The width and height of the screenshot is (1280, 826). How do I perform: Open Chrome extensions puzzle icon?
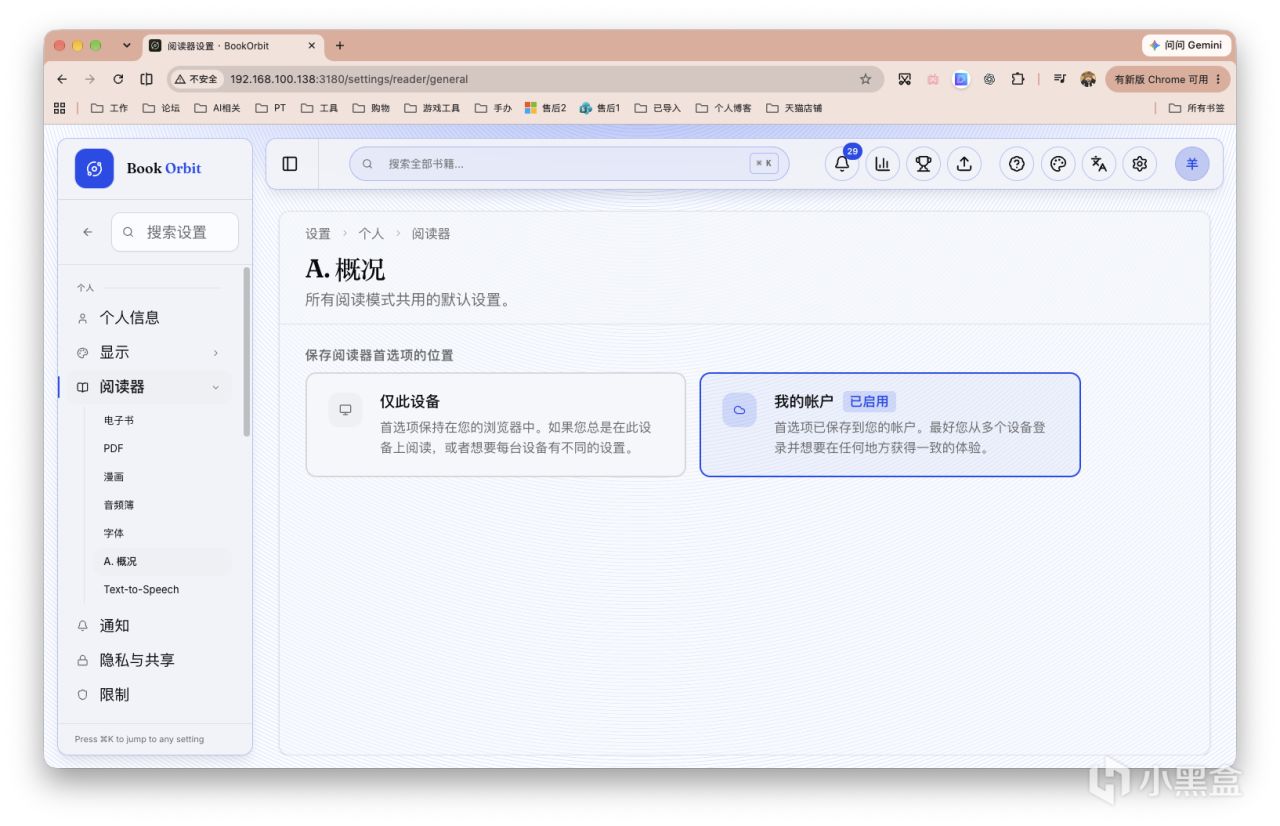coord(1018,79)
